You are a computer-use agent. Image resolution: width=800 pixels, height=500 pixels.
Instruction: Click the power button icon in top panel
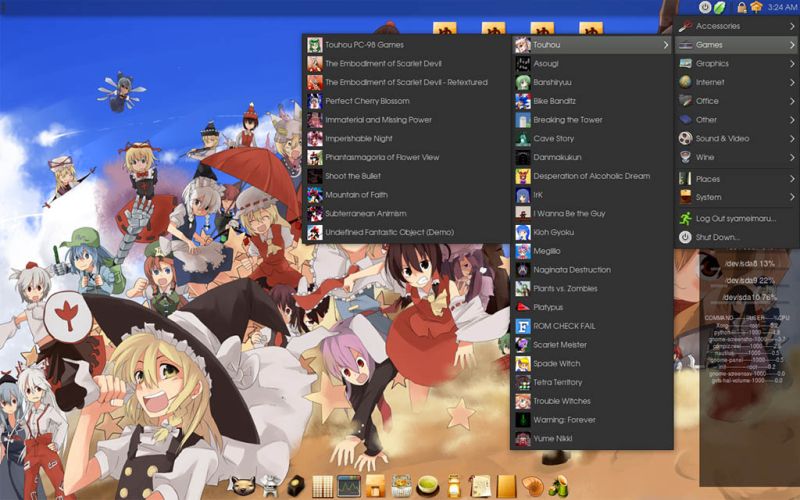(705, 7)
